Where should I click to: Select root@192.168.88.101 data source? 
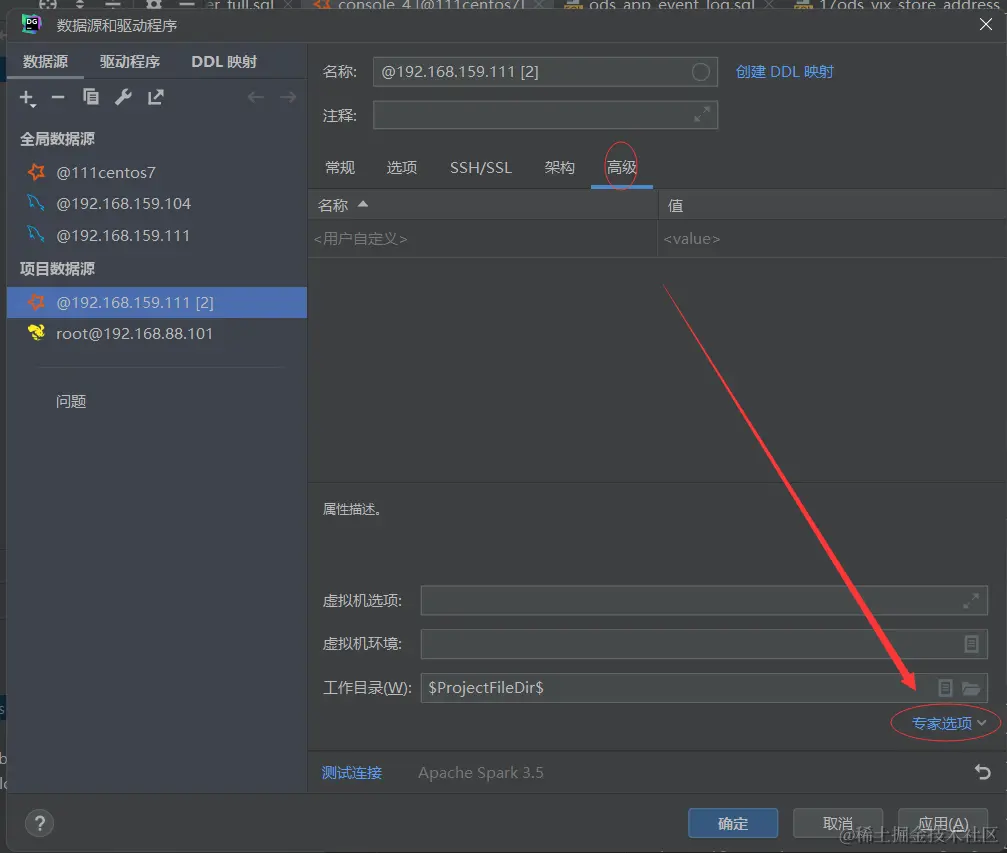point(157,334)
